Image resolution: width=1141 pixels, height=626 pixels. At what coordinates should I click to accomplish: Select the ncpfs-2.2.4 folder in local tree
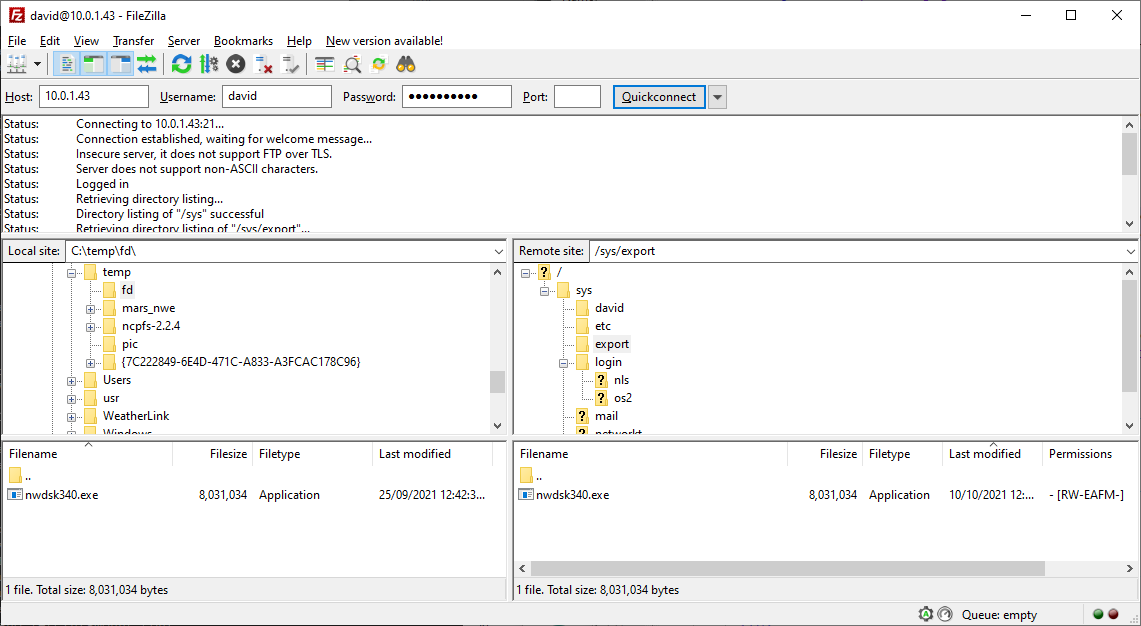[151, 326]
